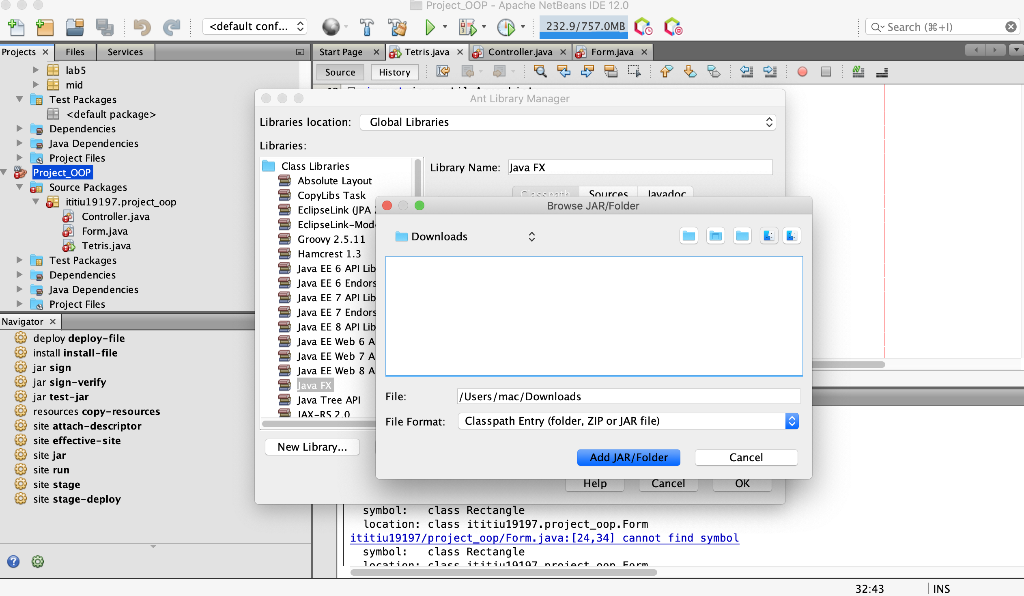
Task: Switch to the Files tab
Action: click(75, 52)
